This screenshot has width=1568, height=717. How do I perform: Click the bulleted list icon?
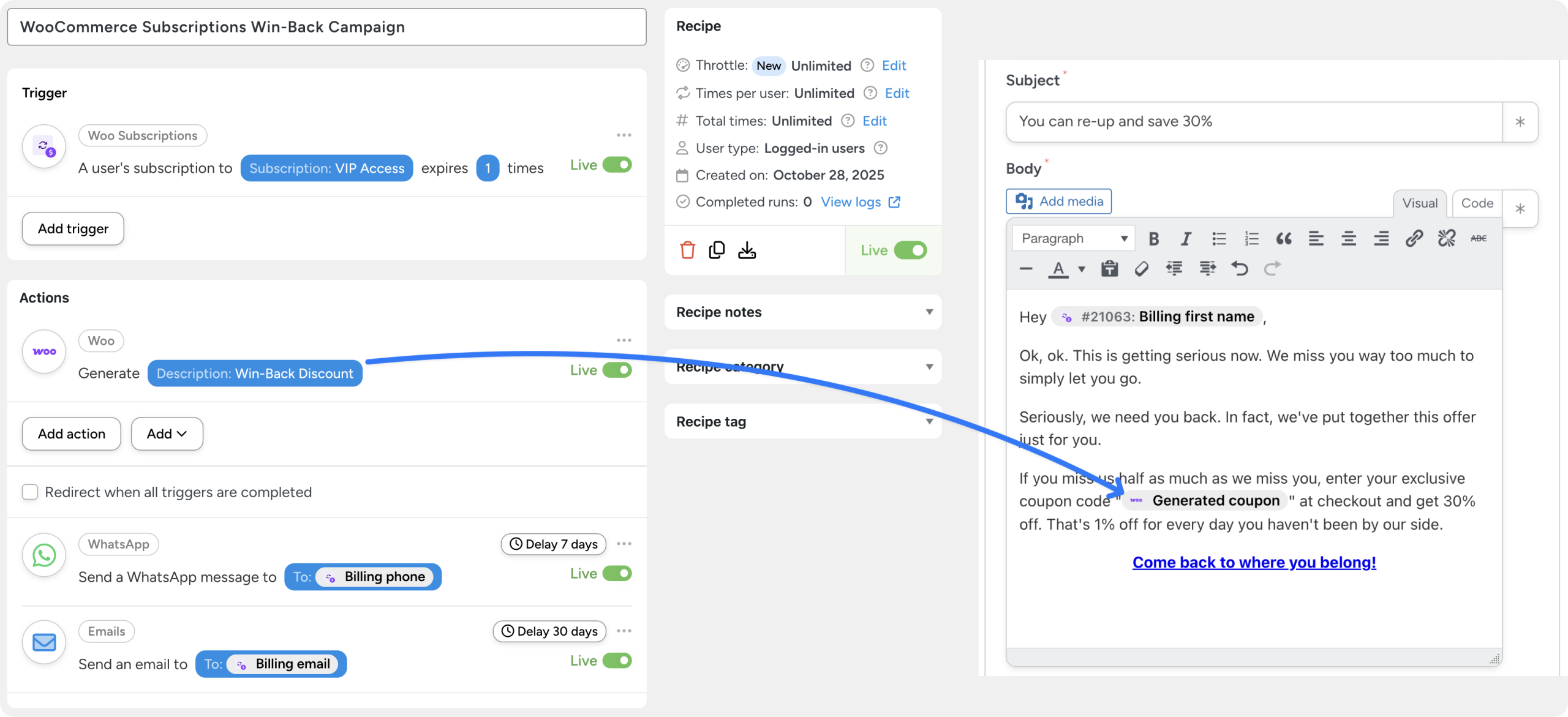click(x=1219, y=239)
